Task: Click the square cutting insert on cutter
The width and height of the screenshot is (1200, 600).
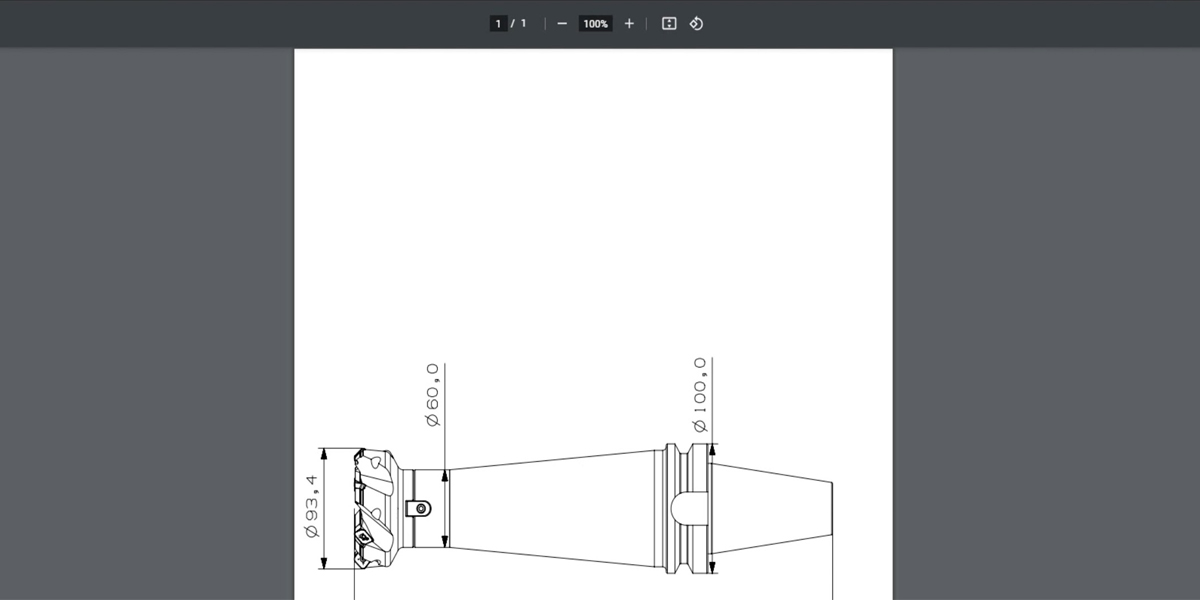Action: (x=362, y=537)
